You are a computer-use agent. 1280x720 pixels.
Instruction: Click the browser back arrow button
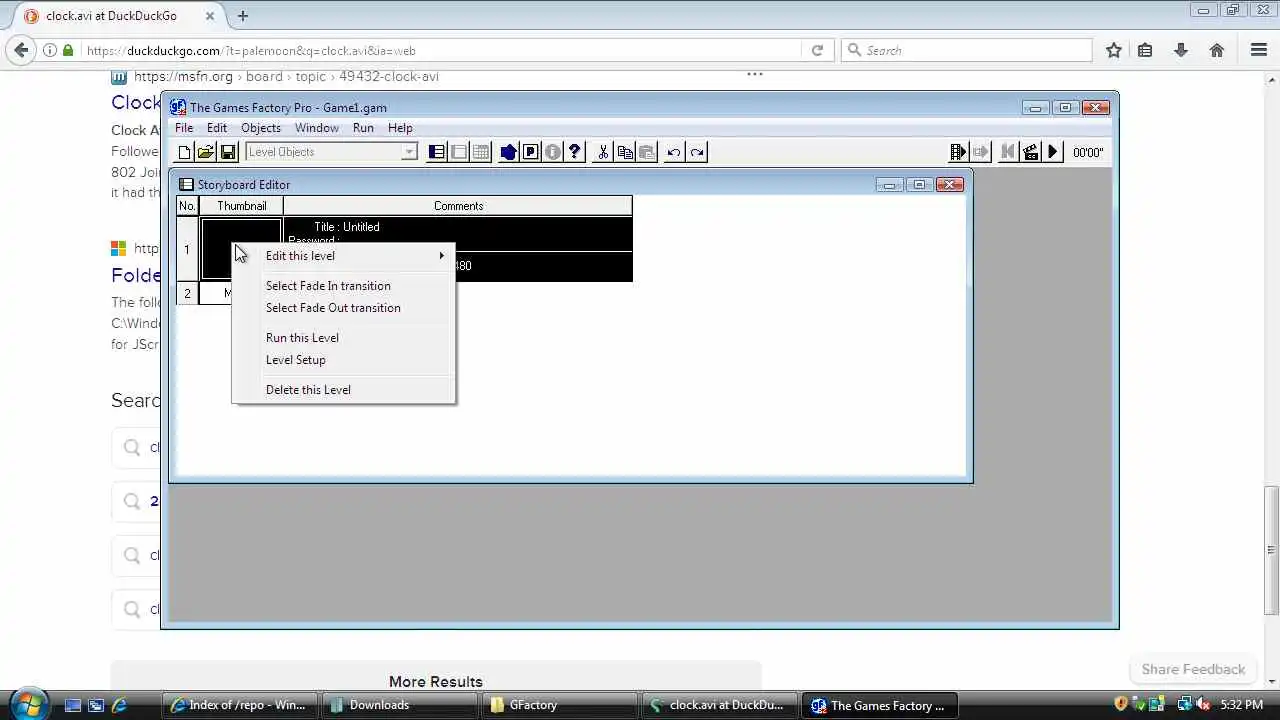(21, 50)
